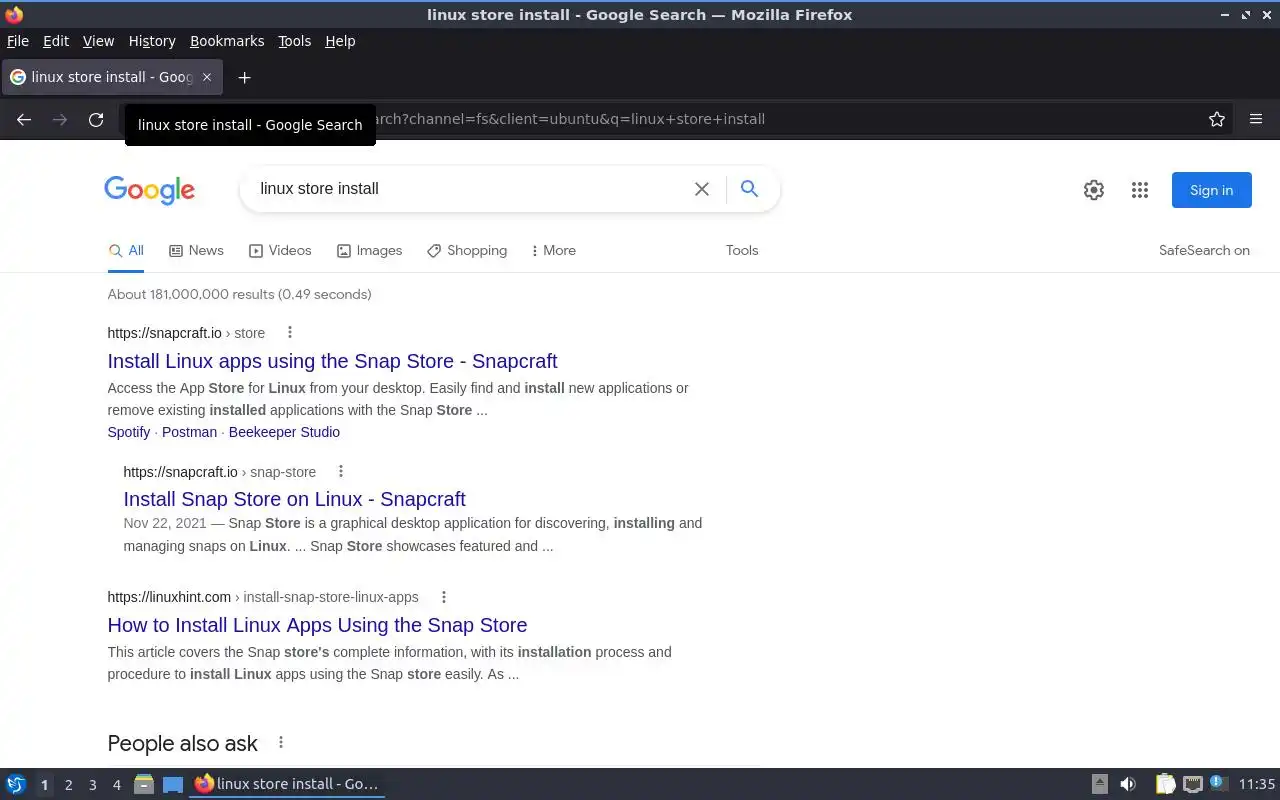Open options dots beside snapcraft.io › snap-store result
The height and width of the screenshot is (800, 1280).
[x=340, y=471]
